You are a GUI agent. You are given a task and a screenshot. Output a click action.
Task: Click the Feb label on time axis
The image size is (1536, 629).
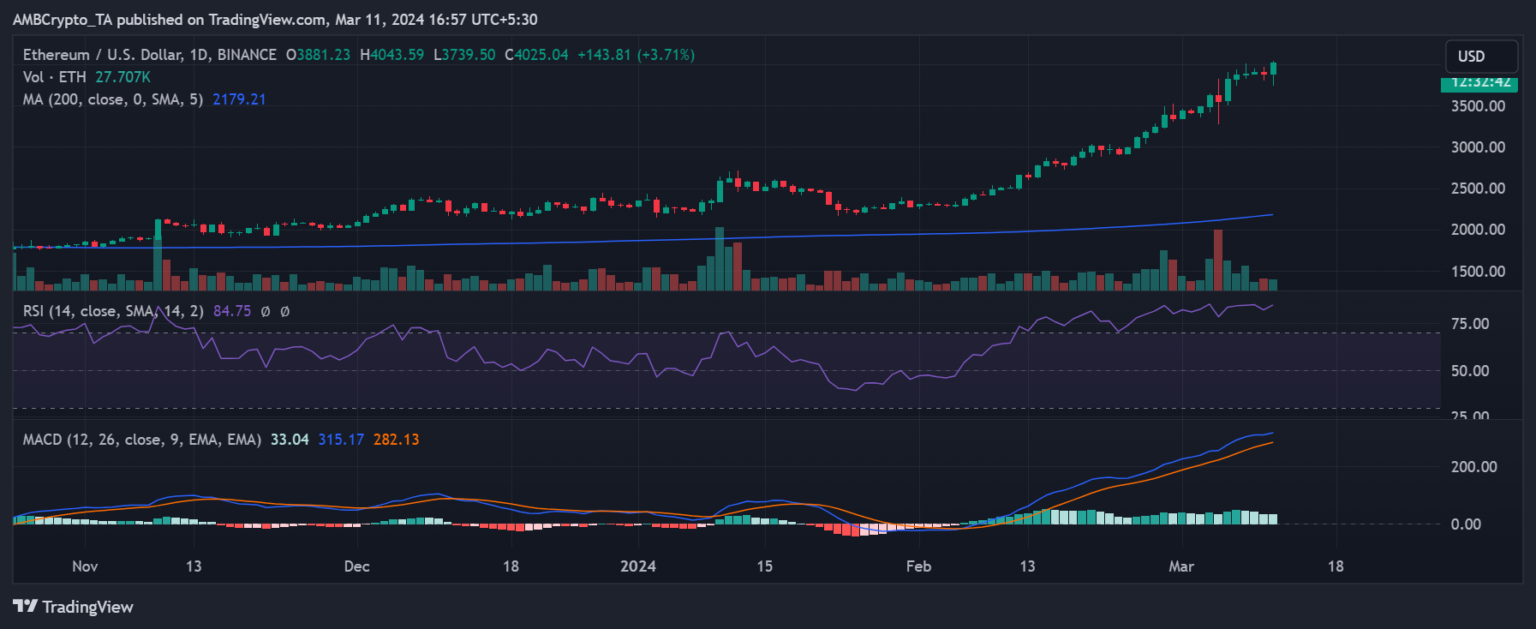coord(918,566)
